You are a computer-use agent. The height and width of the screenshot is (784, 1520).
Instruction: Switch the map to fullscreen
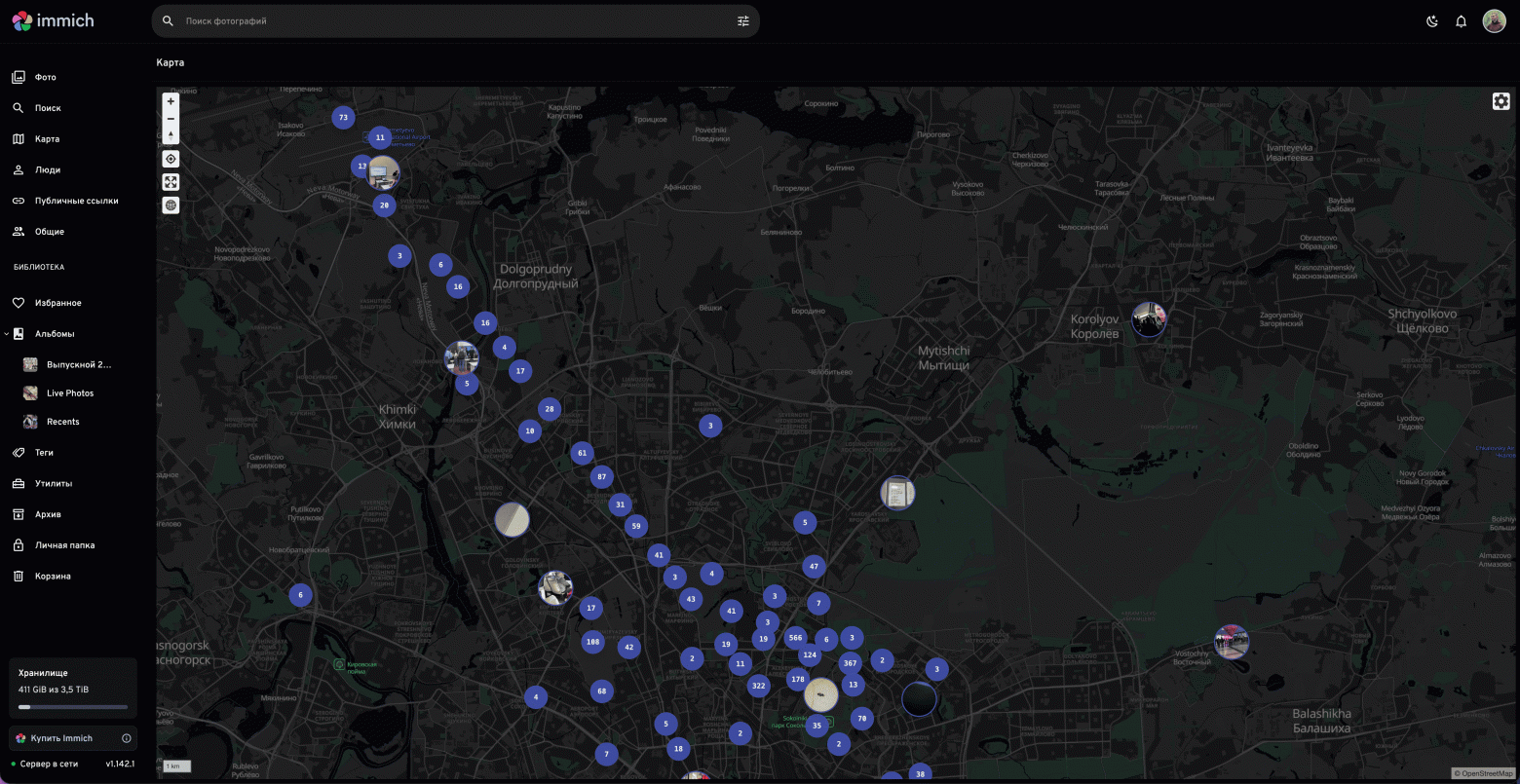pyautogui.click(x=171, y=182)
